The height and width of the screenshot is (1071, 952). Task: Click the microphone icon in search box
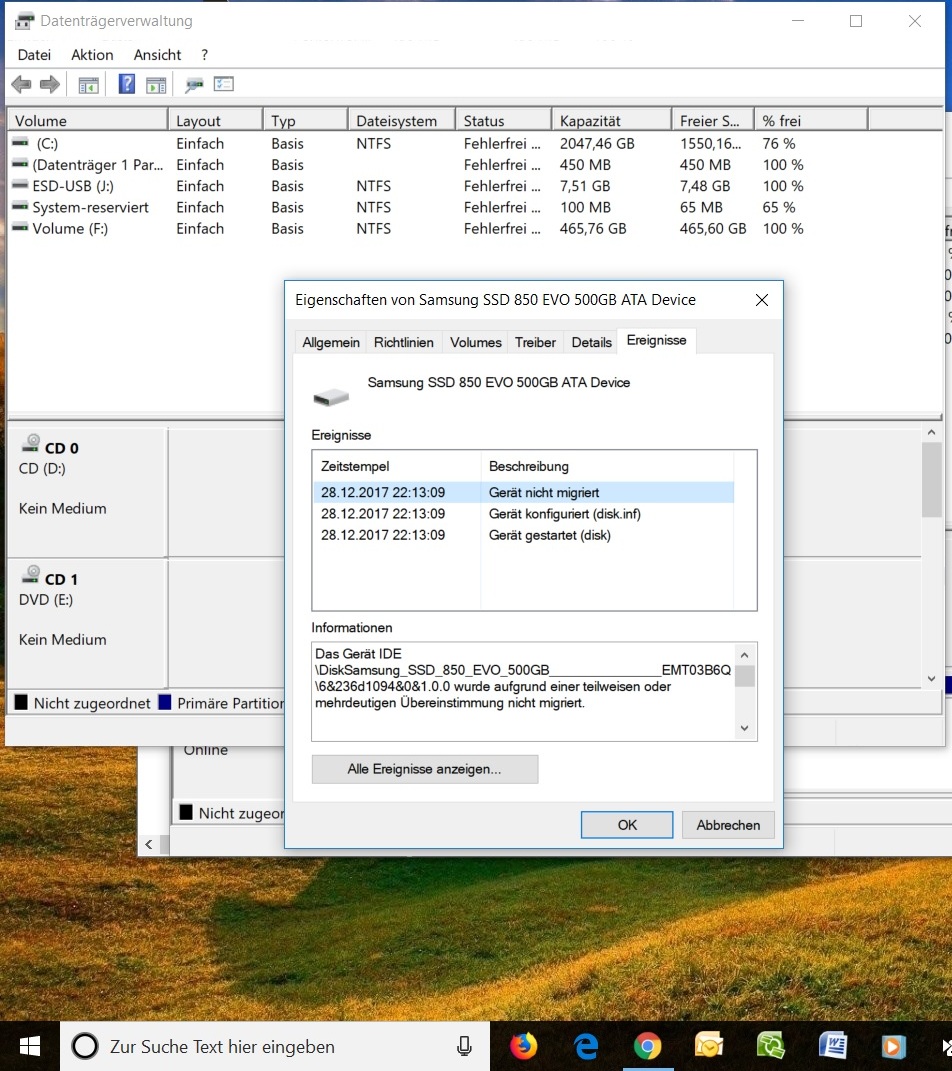click(464, 1046)
